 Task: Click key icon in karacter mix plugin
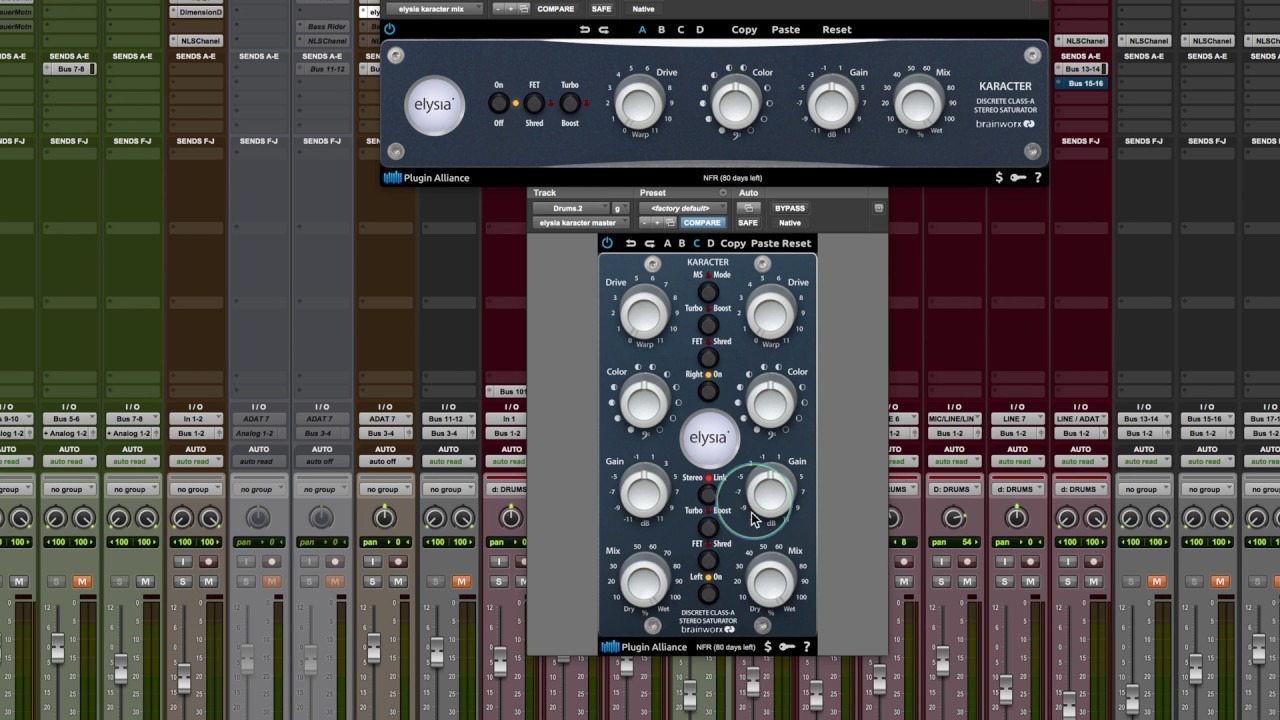tap(1018, 178)
